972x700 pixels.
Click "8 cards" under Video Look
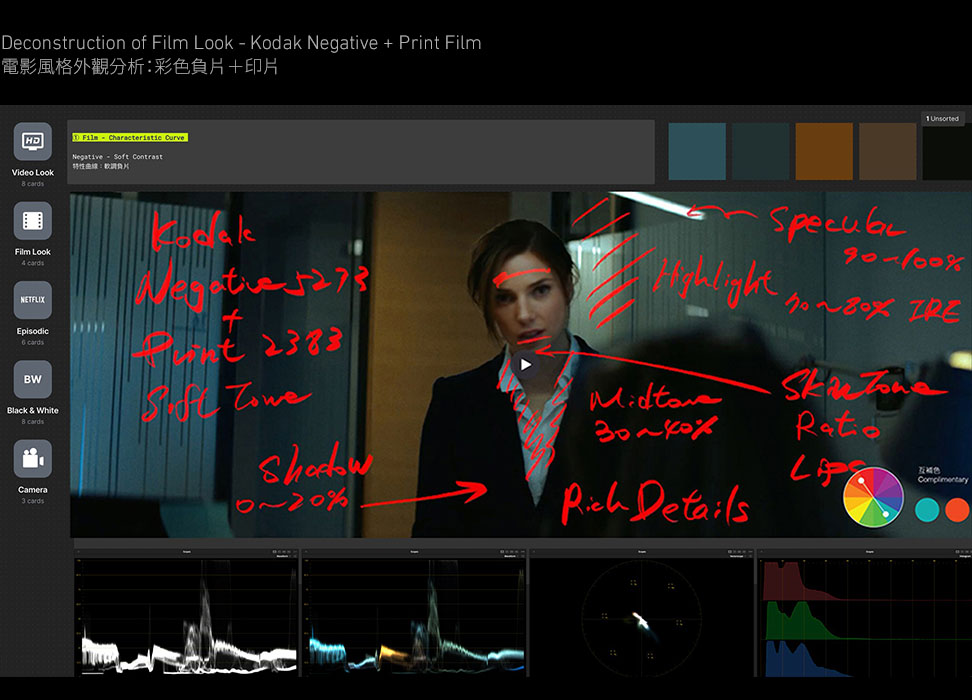pos(33,184)
